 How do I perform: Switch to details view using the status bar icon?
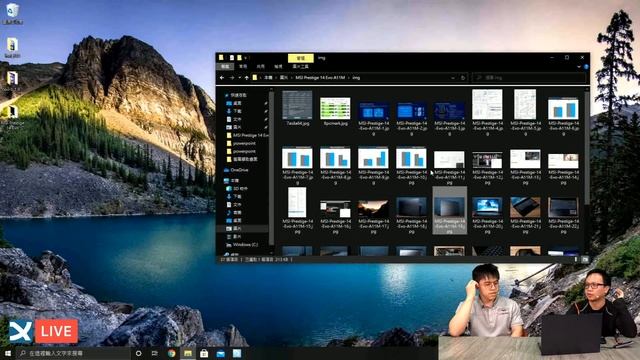[576, 259]
